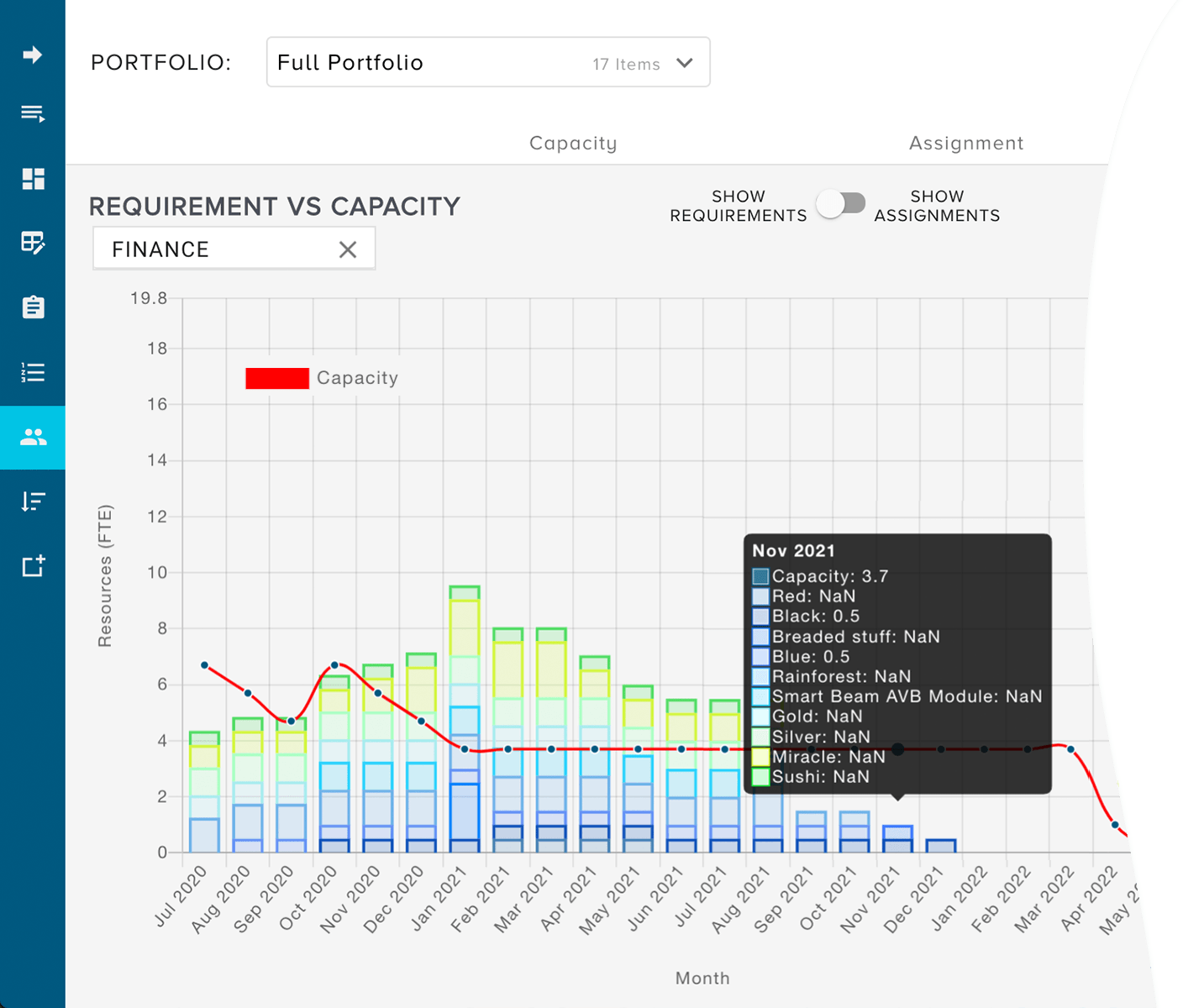
Task: Click the red Capacity color swatch
Action: pos(276,378)
